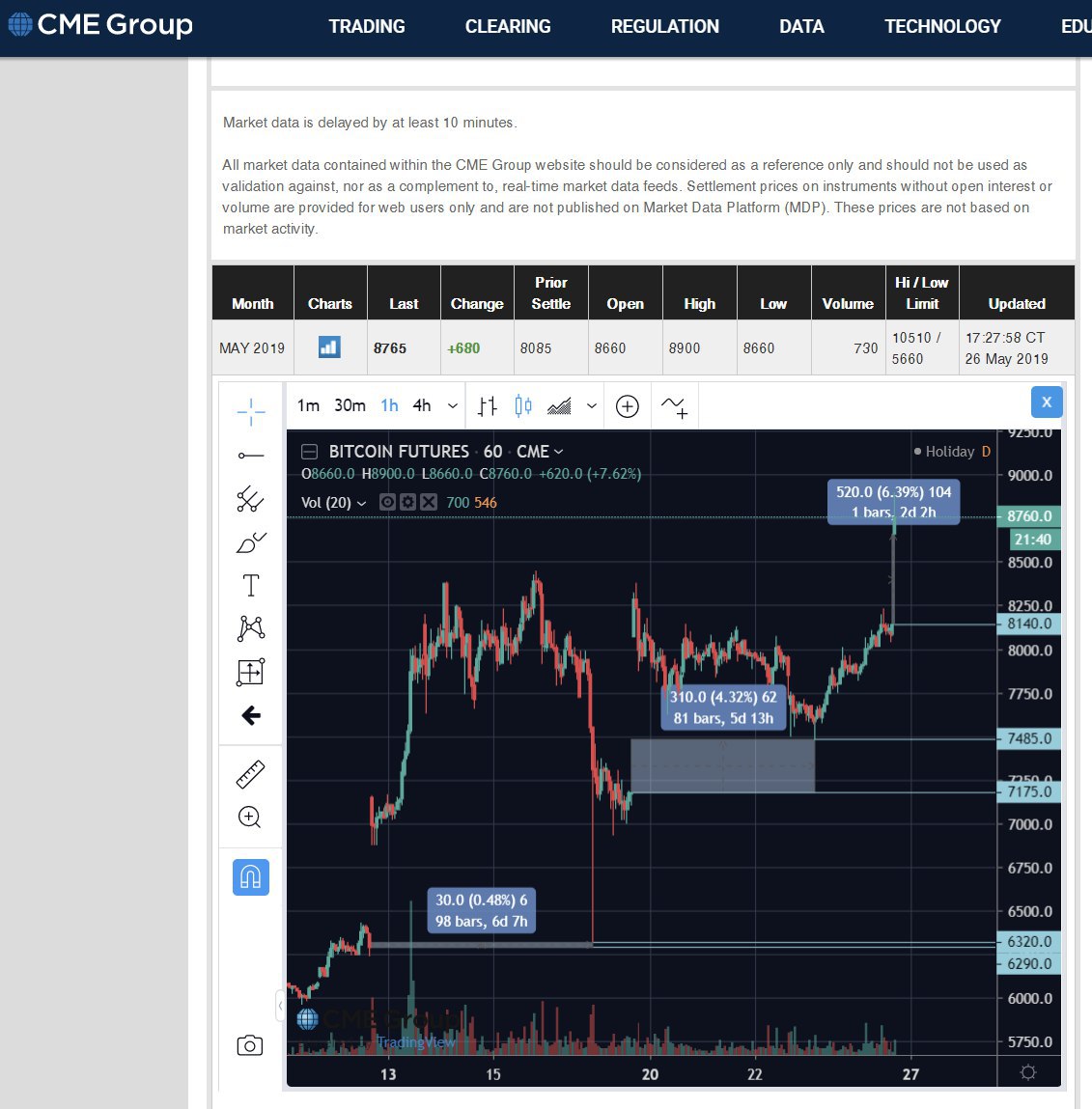Switch chart style to Area
The height and width of the screenshot is (1109, 1092).
pos(559,406)
